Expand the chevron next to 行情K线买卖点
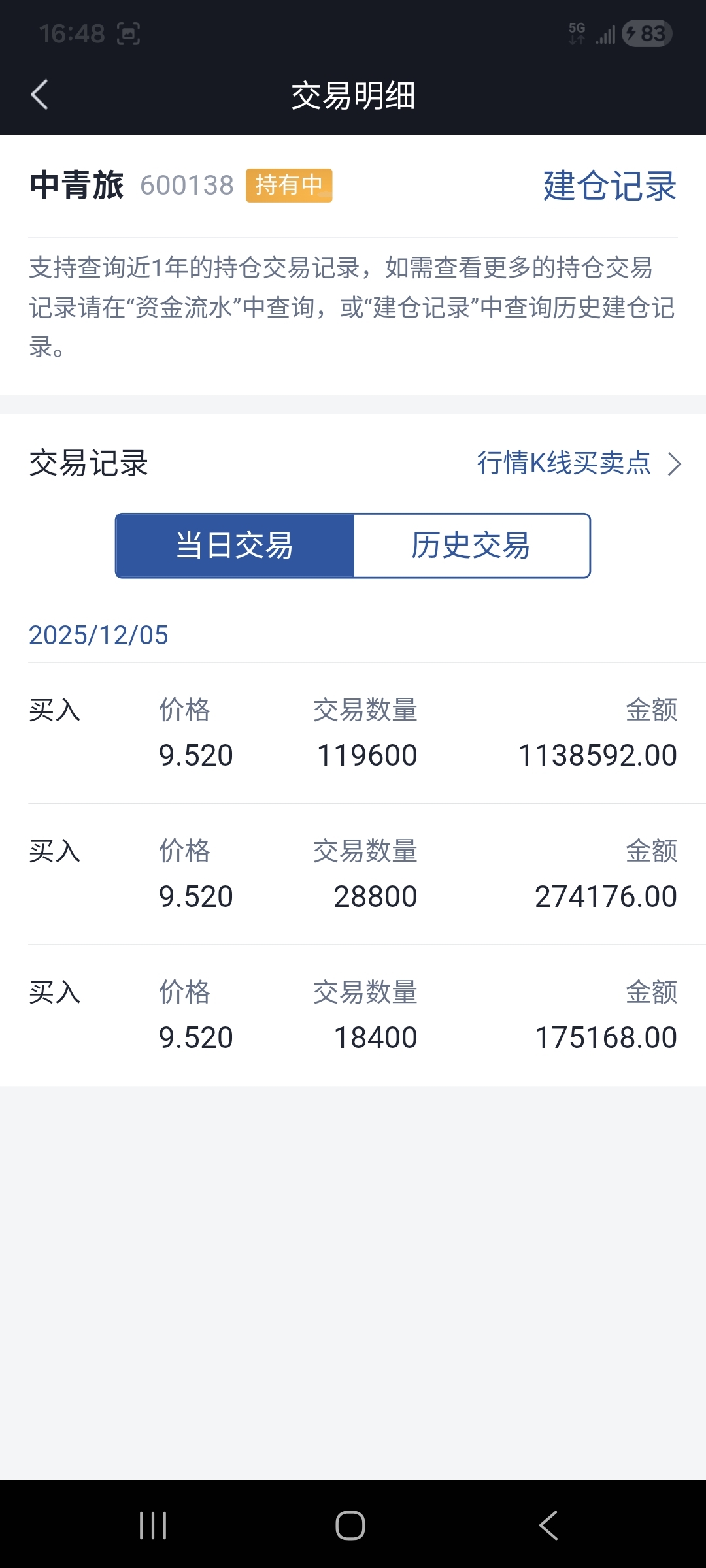Screen dimensions: 706x1568 click(x=675, y=464)
